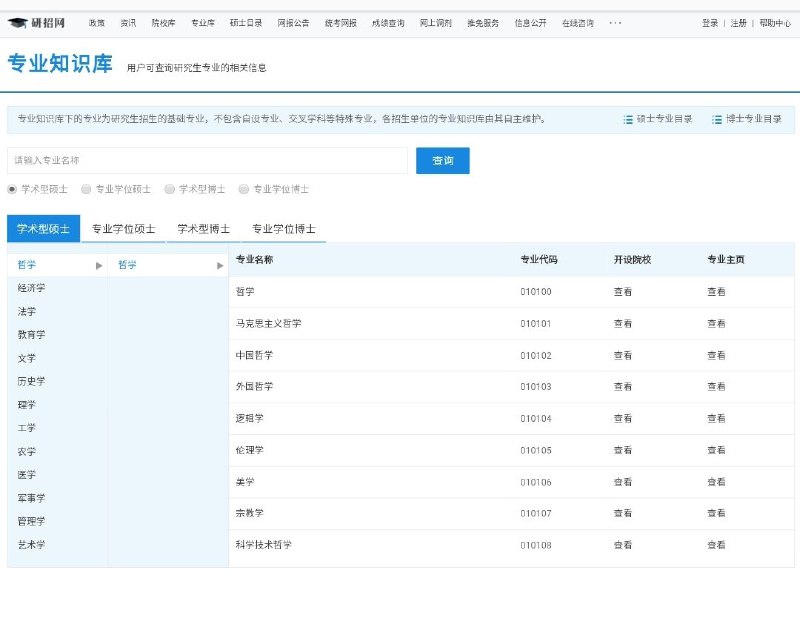800x630 pixels.
Task: Open the 院校库 navigation menu item
Action: point(163,23)
